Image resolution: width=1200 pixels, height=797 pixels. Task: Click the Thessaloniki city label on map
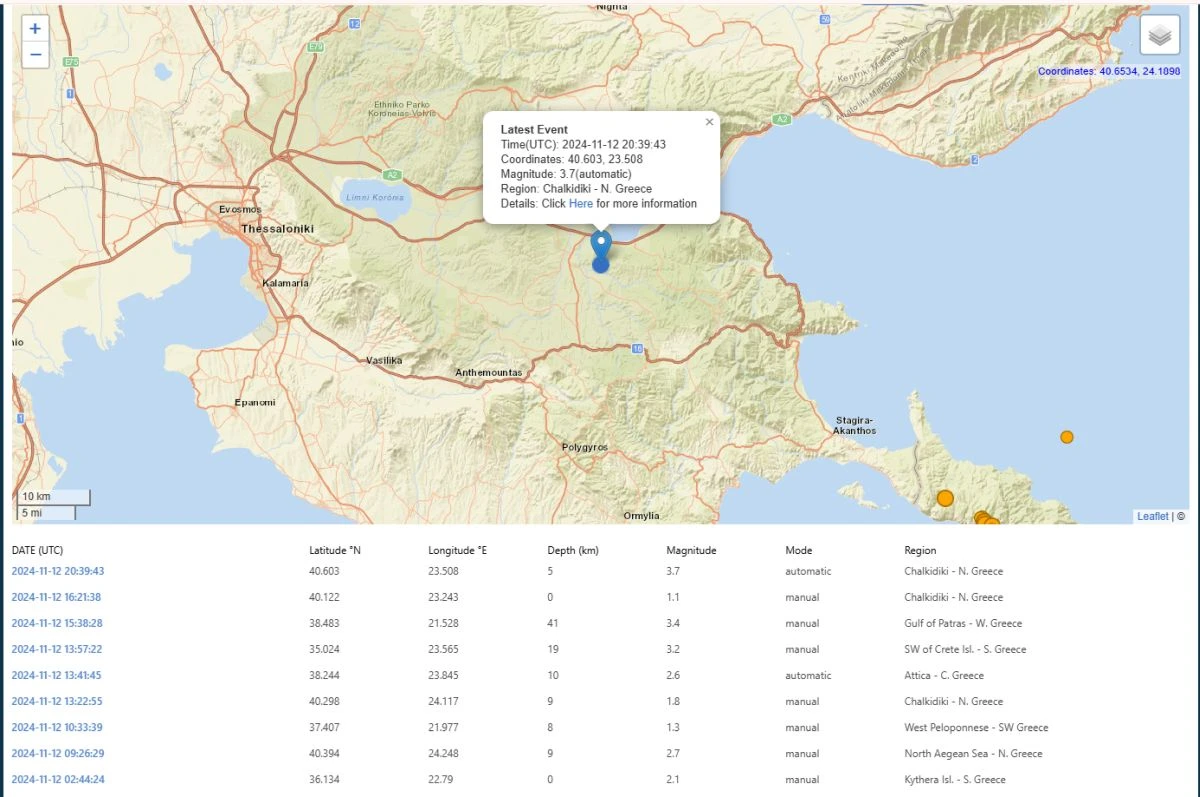[x=277, y=229]
